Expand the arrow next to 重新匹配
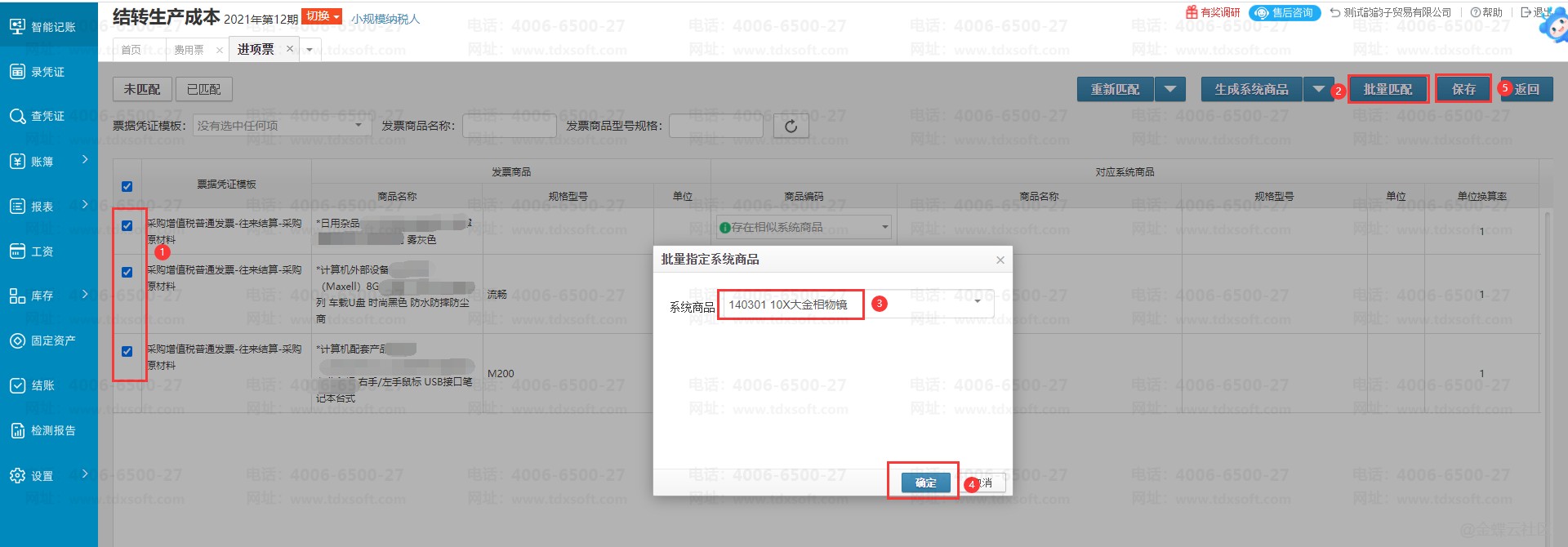The width and height of the screenshot is (1568, 547). (1169, 89)
